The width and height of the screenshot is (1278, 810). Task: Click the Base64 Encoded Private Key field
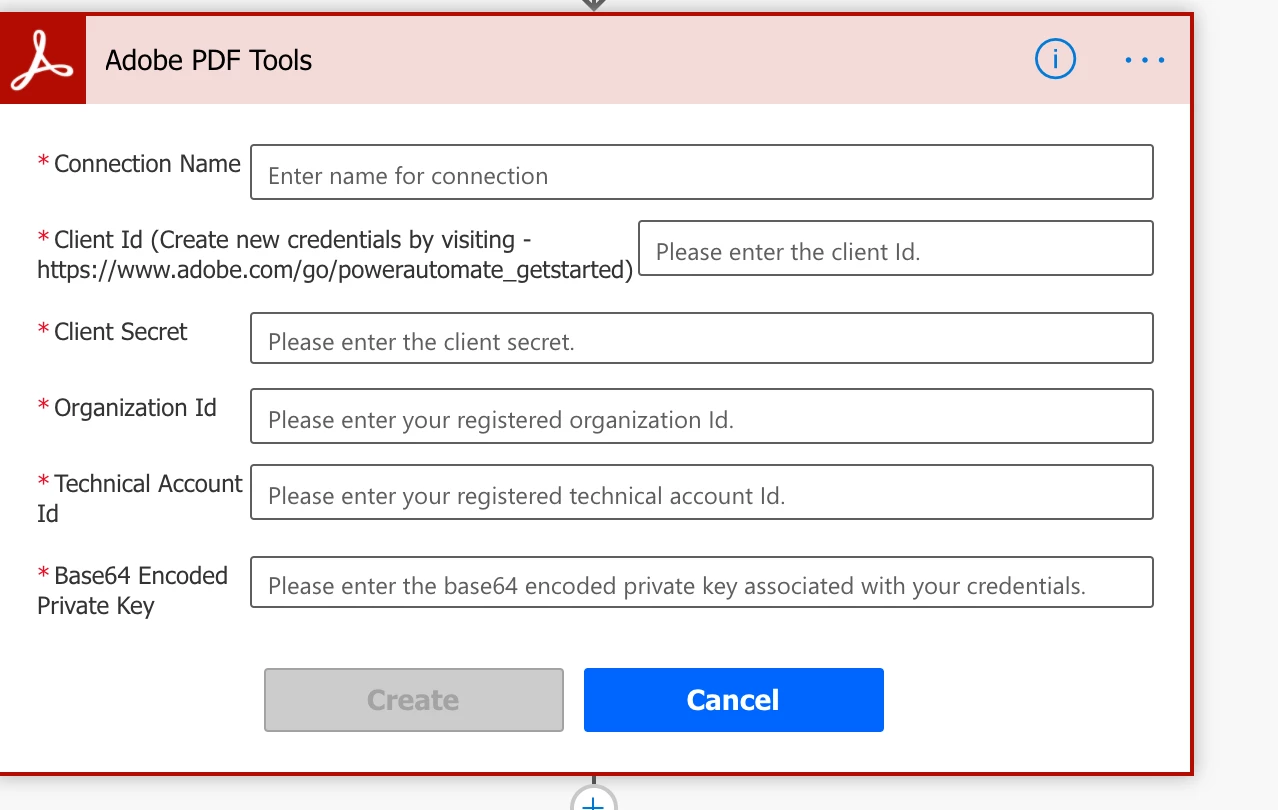(x=702, y=582)
